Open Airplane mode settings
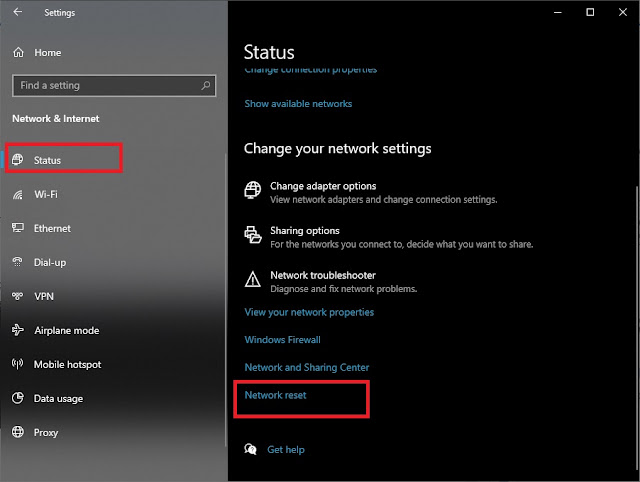This screenshot has width=640, height=482. pyautogui.click(x=67, y=330)
